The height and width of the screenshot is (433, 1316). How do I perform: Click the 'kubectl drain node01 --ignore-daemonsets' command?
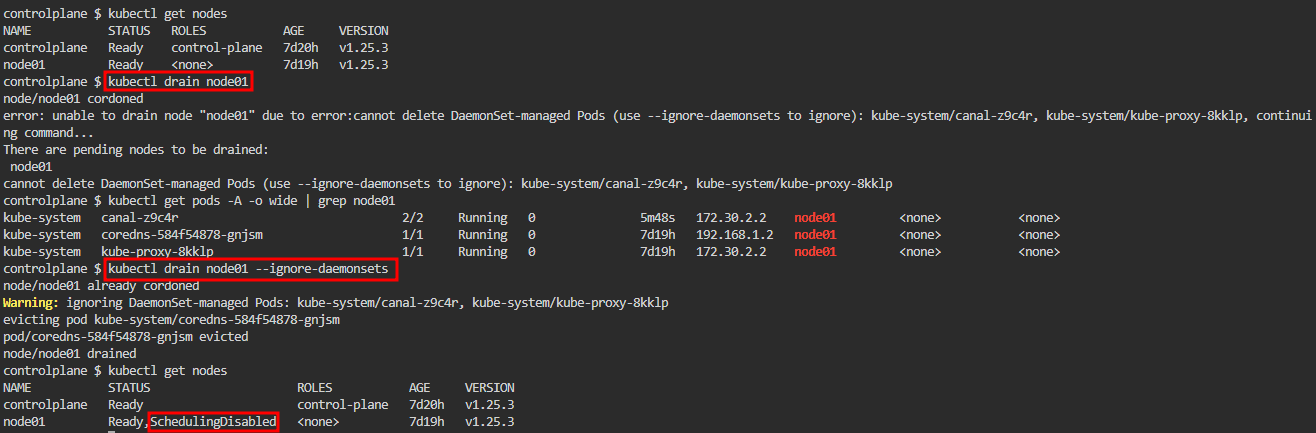[250, 269]
